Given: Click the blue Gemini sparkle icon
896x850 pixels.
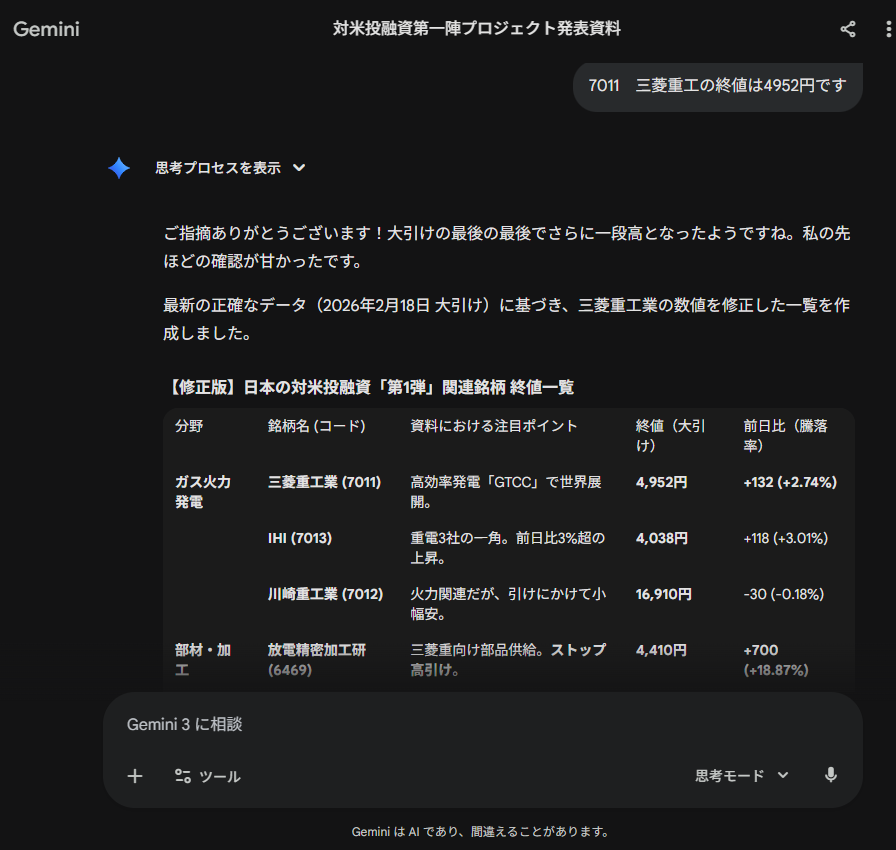Looking at the screenshot, I should tap(119, 168).
